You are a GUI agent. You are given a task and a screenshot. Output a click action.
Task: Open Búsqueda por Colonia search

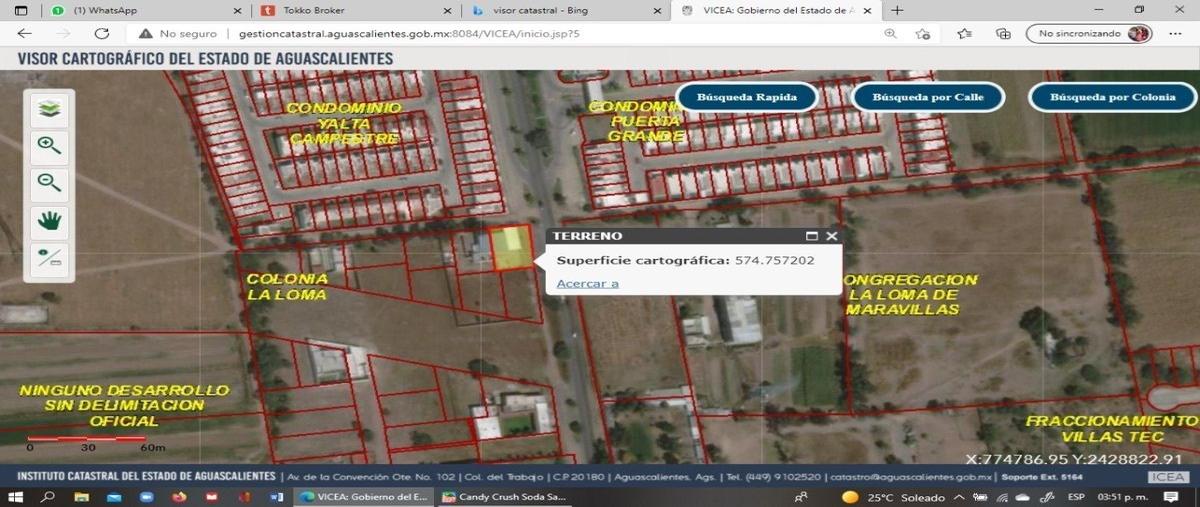tap(1111, 97)
